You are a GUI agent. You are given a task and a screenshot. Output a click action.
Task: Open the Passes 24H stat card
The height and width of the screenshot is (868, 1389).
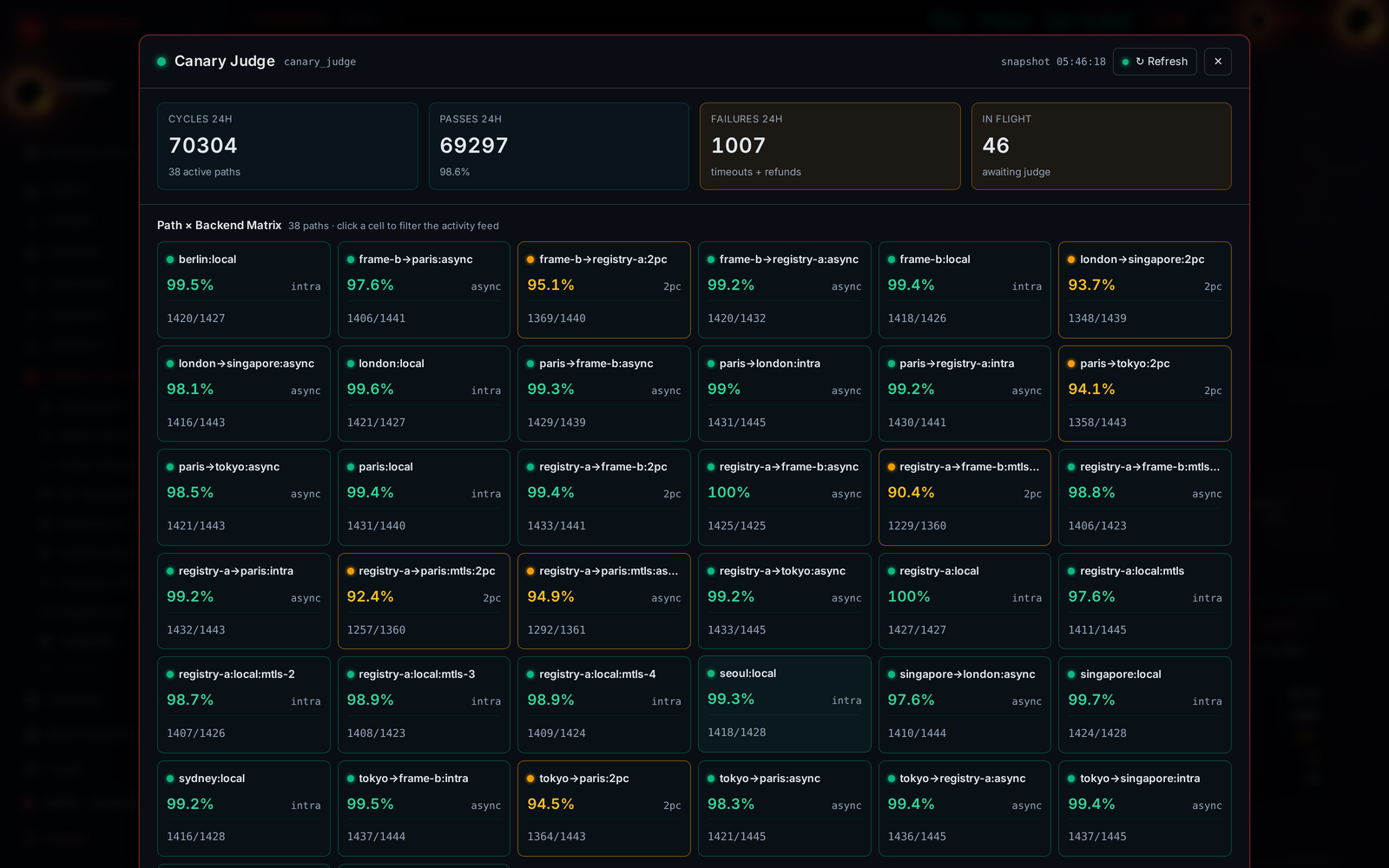(559, 146)
